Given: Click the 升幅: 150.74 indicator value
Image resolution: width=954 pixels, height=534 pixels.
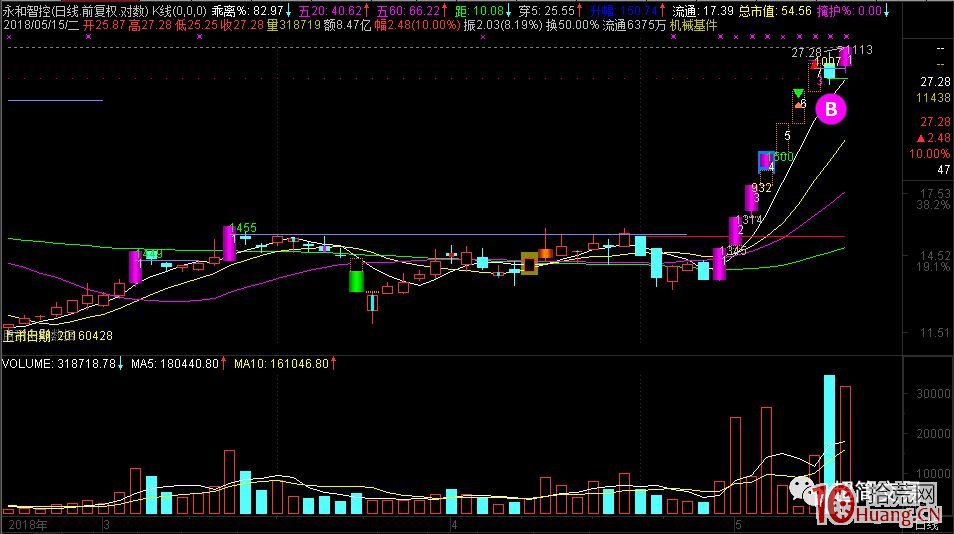Looking at the screenshot, I should coord(628,10).
